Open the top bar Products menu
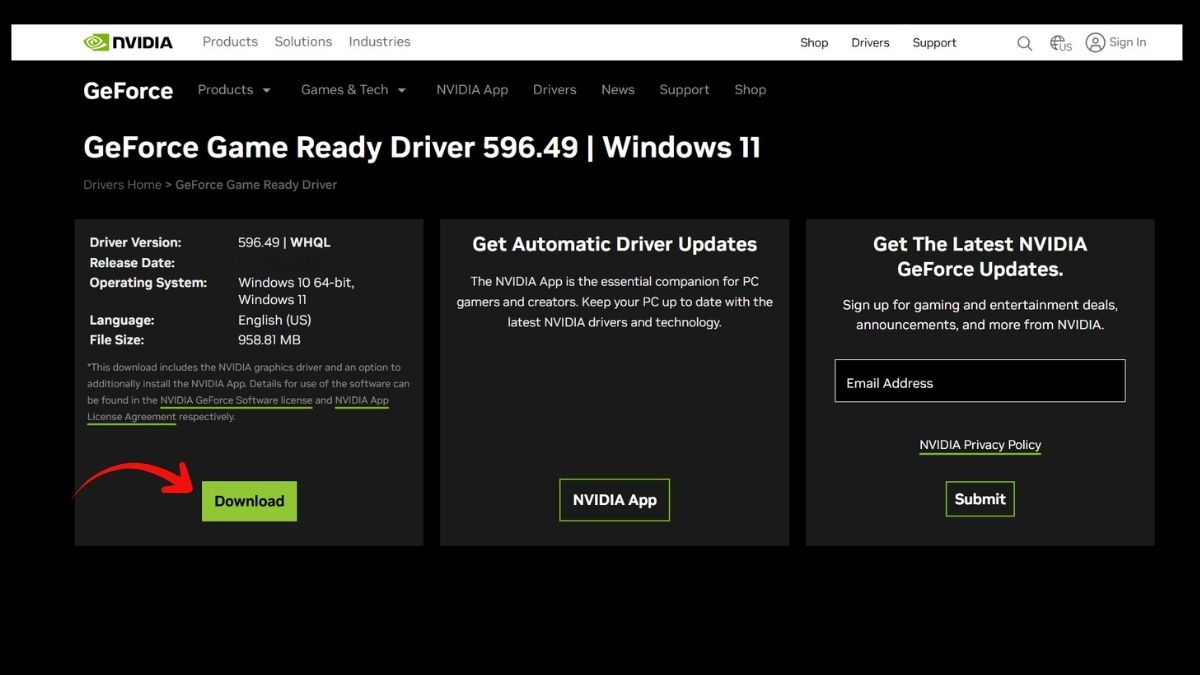Image resolution: width=1200 pixels, height=675 pixels. 230,42
